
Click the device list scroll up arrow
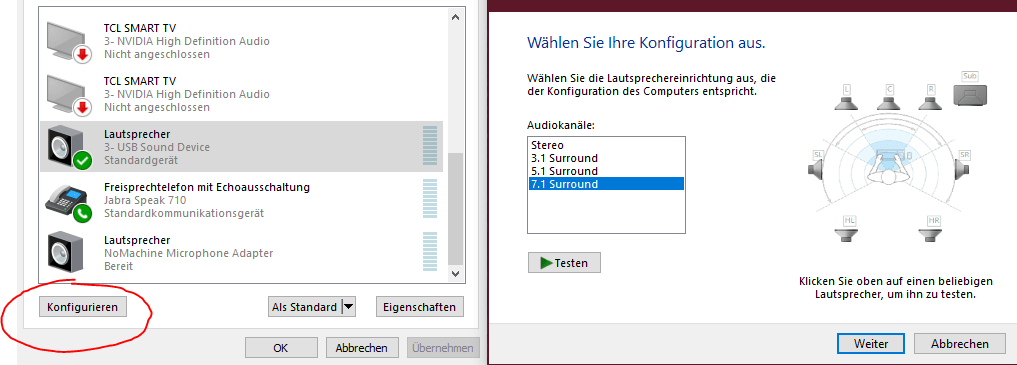(455, 17)
